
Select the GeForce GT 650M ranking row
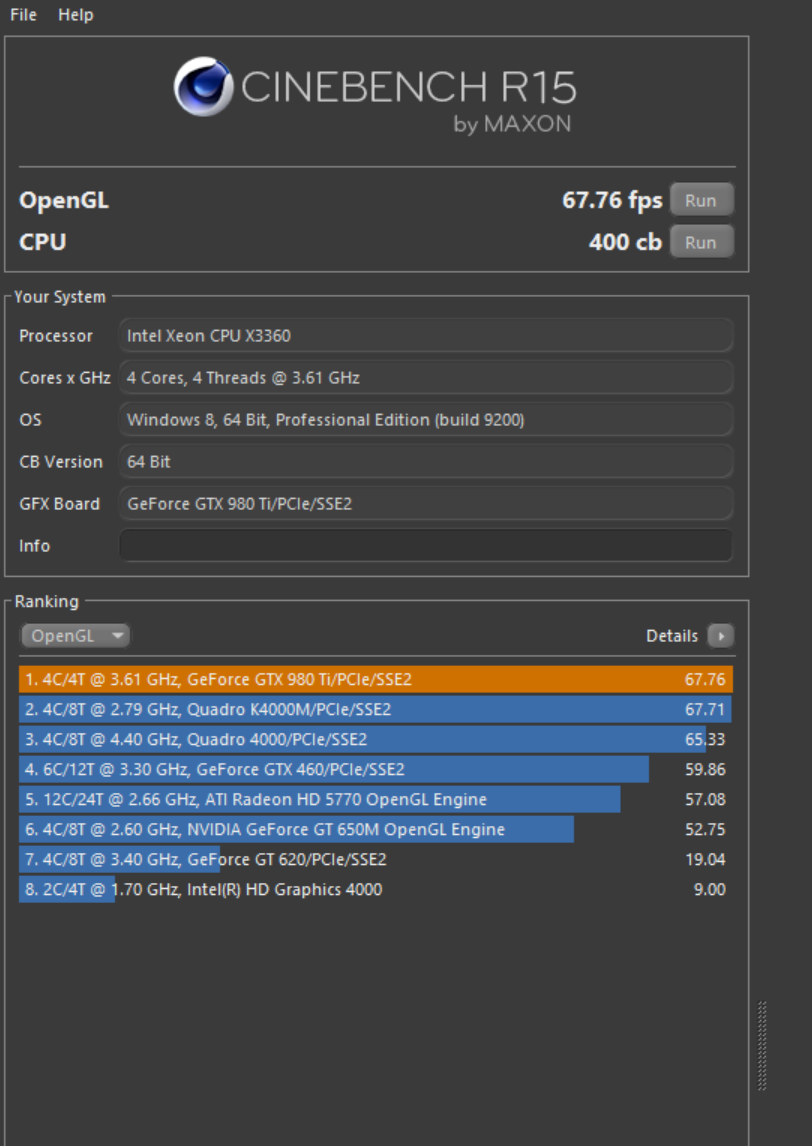click(375, 830)
